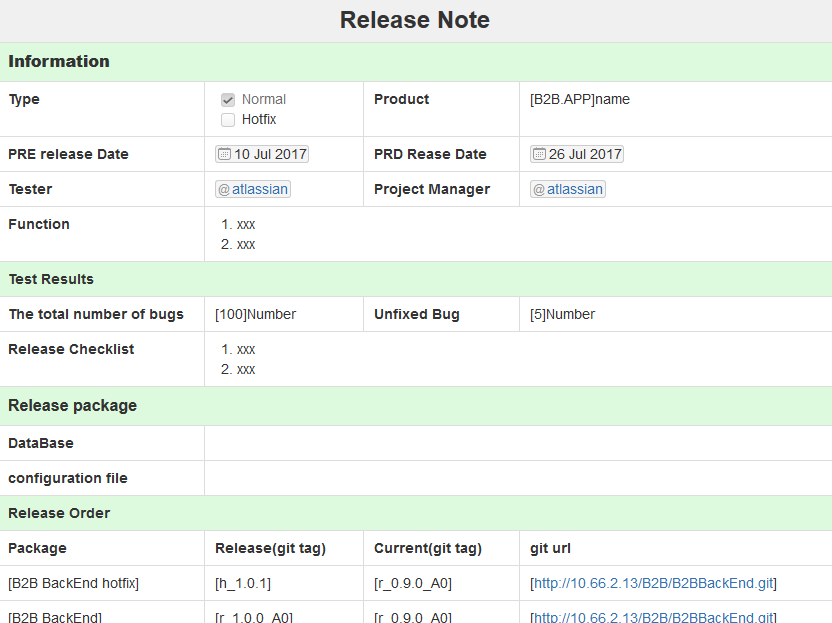Open the atlassian Tester profile link
The height and width of the screenshot is (623, 832).
click(261, 189)
